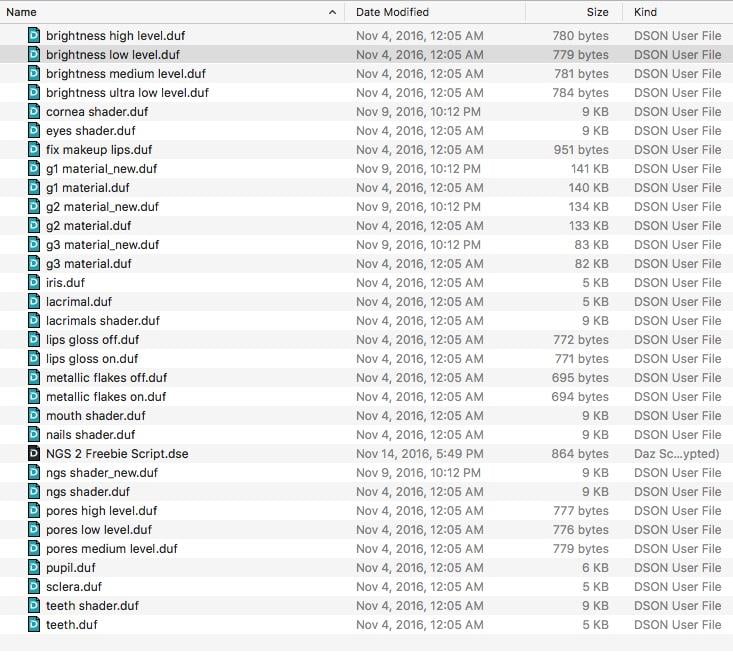
Task: Click the lips gloss on.duf icon
Action: pos(34,359)
